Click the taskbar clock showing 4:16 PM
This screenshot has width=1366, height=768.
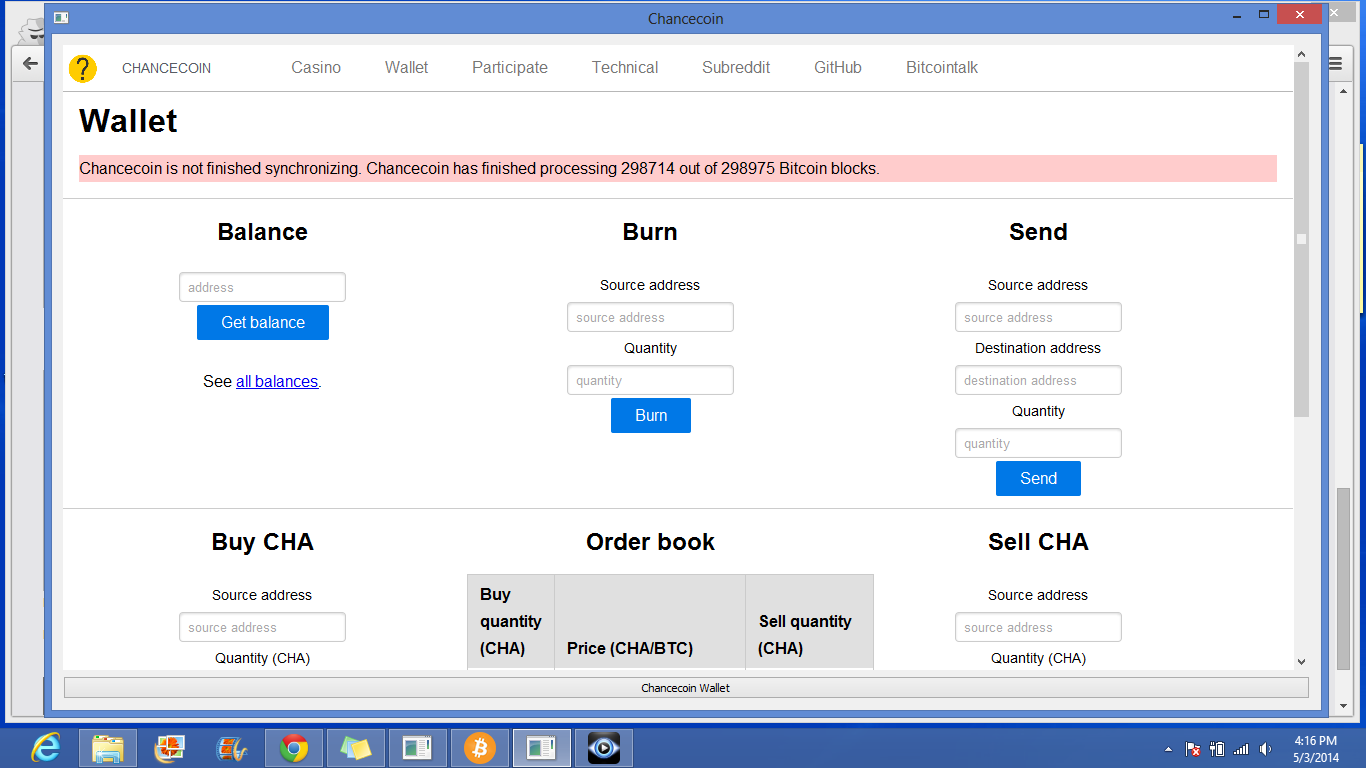click(x=1315, y=749)
